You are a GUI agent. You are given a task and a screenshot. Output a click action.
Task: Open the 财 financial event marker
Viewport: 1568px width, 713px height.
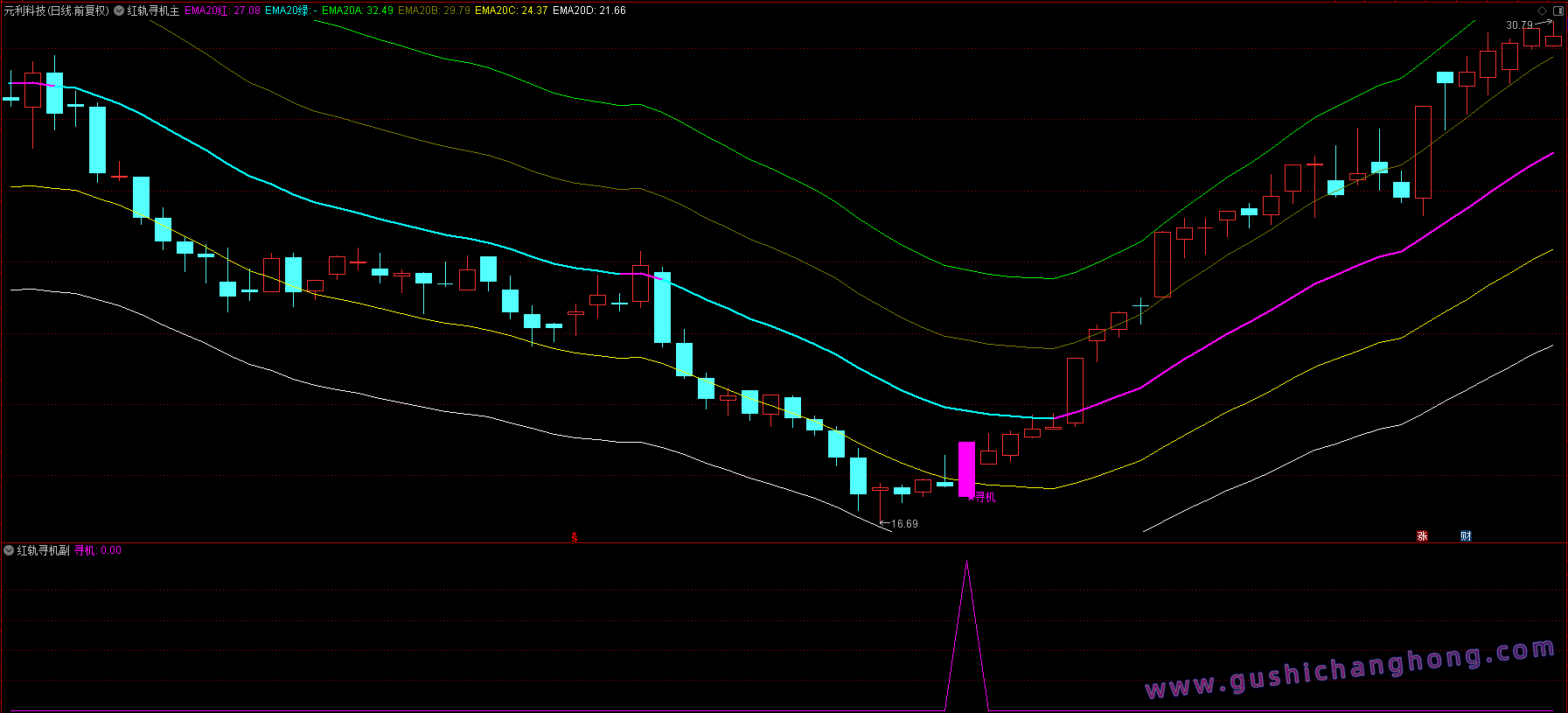pos(1466,536)
